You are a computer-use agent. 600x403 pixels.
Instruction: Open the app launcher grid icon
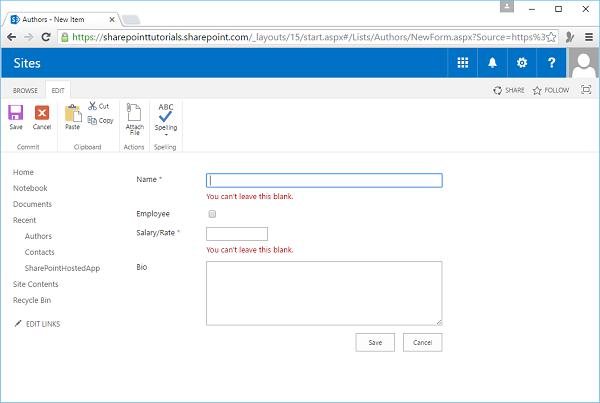coord(463,63)
